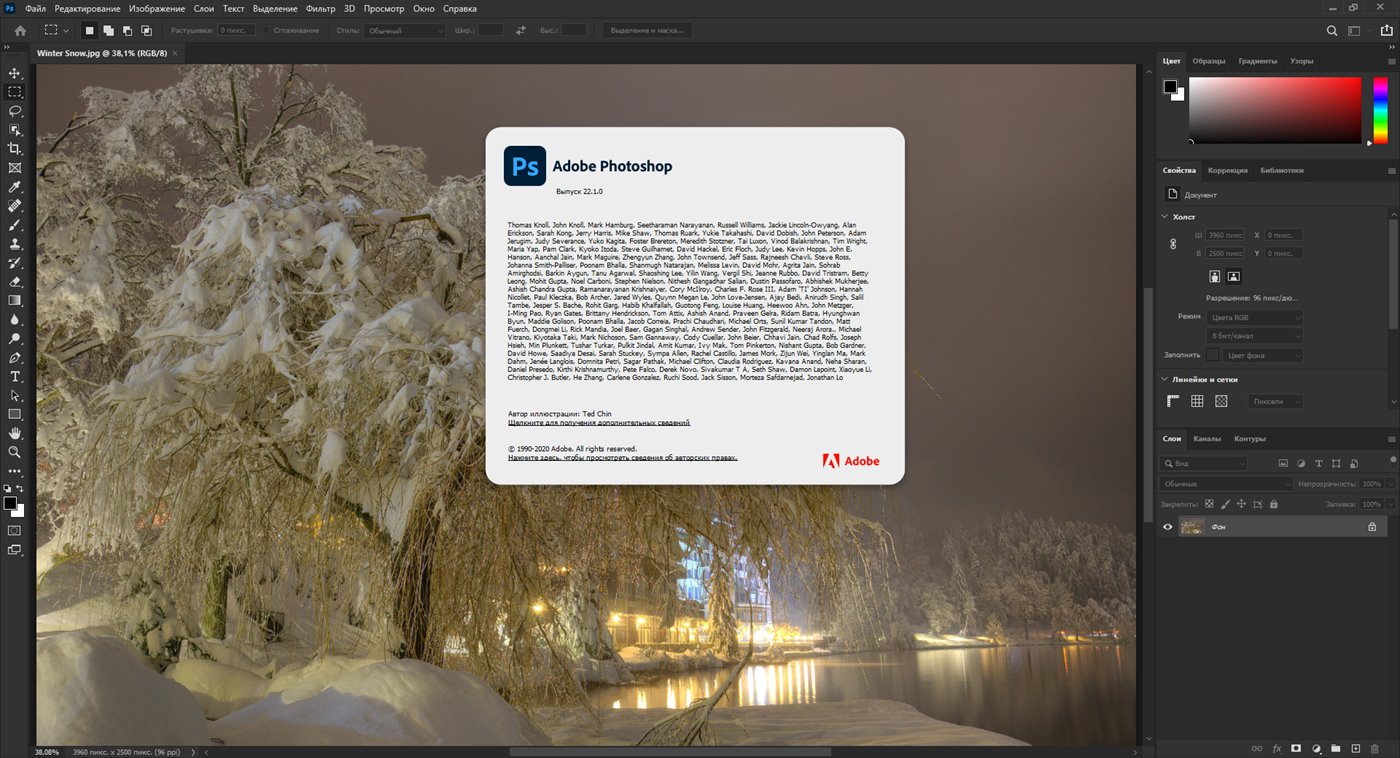The height and width of the screenshot is (758, 1400).
Task: Toggle the Сглаживание checkbox
Action: [266, 31]
